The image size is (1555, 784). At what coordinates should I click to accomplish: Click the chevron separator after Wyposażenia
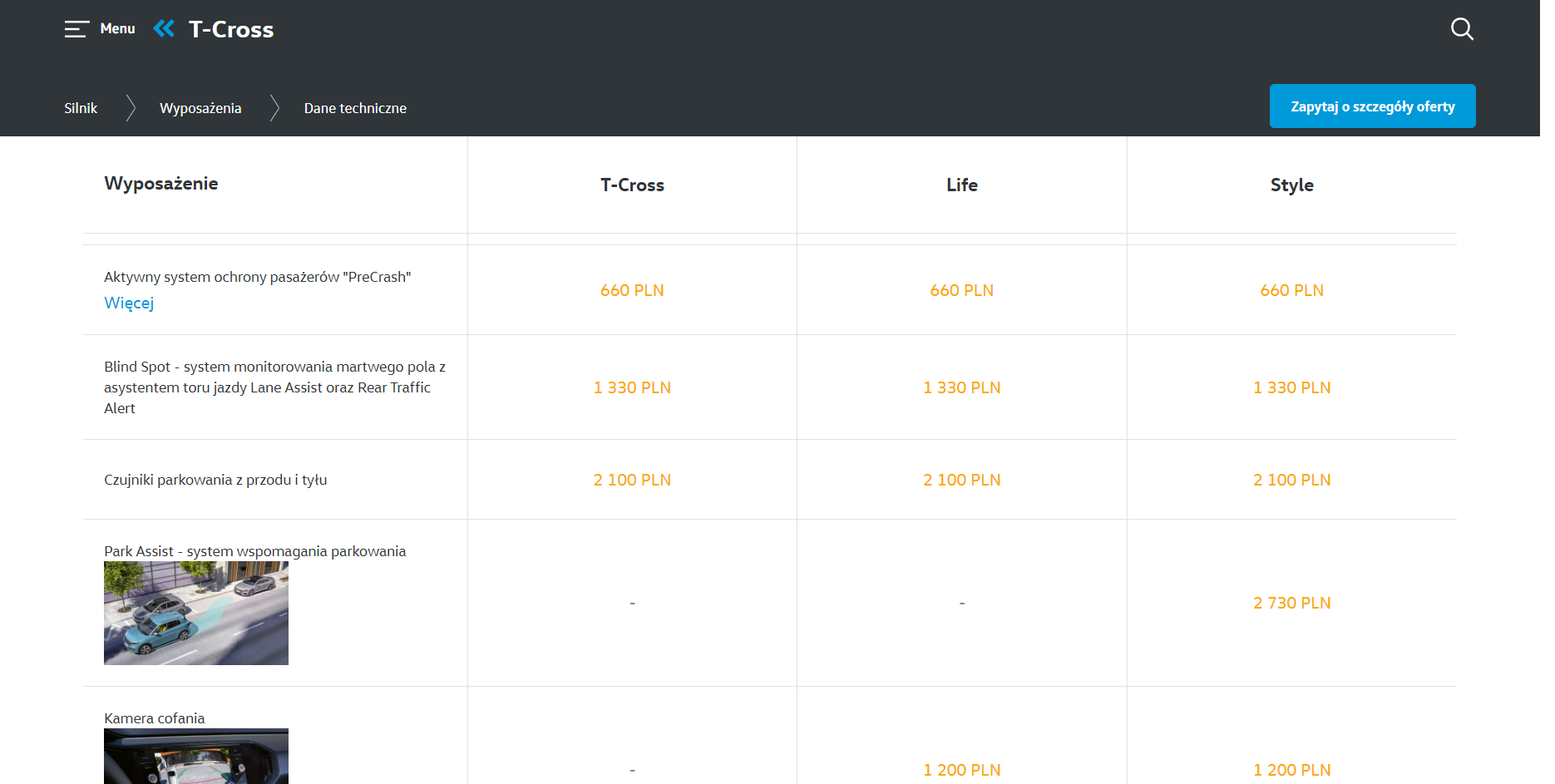[x=274, y=108]
